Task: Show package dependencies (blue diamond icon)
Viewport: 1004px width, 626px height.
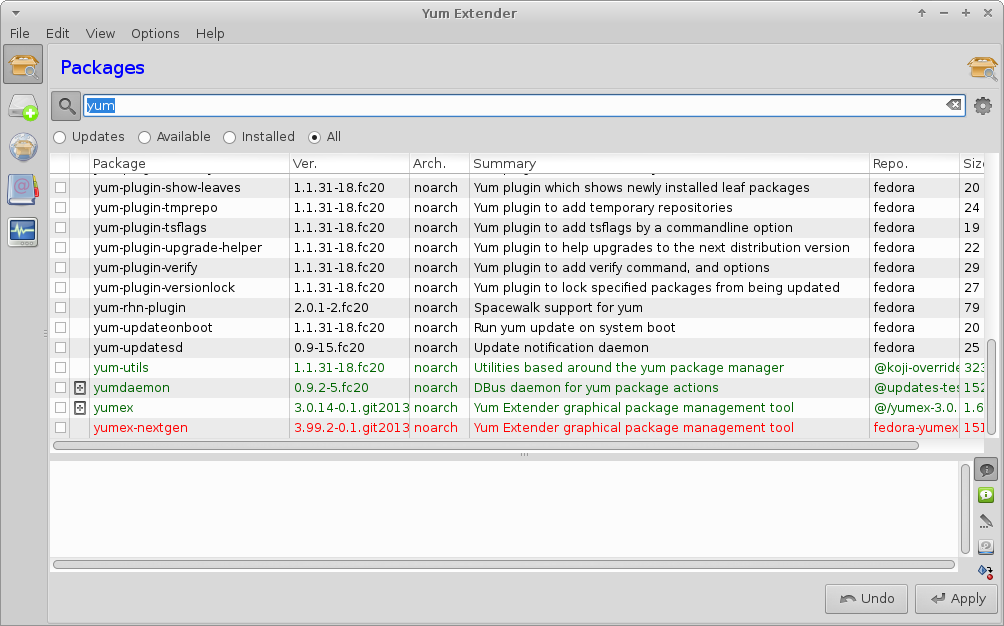Action: (986, 571)
